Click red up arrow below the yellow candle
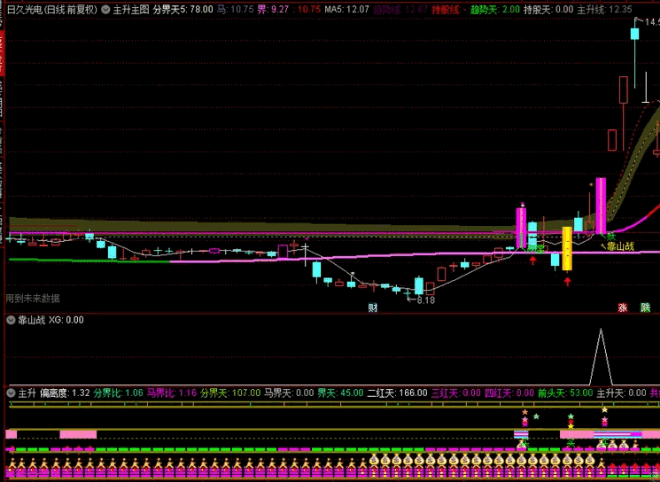This screenshot has width=660, height=482. click(567, 281)
